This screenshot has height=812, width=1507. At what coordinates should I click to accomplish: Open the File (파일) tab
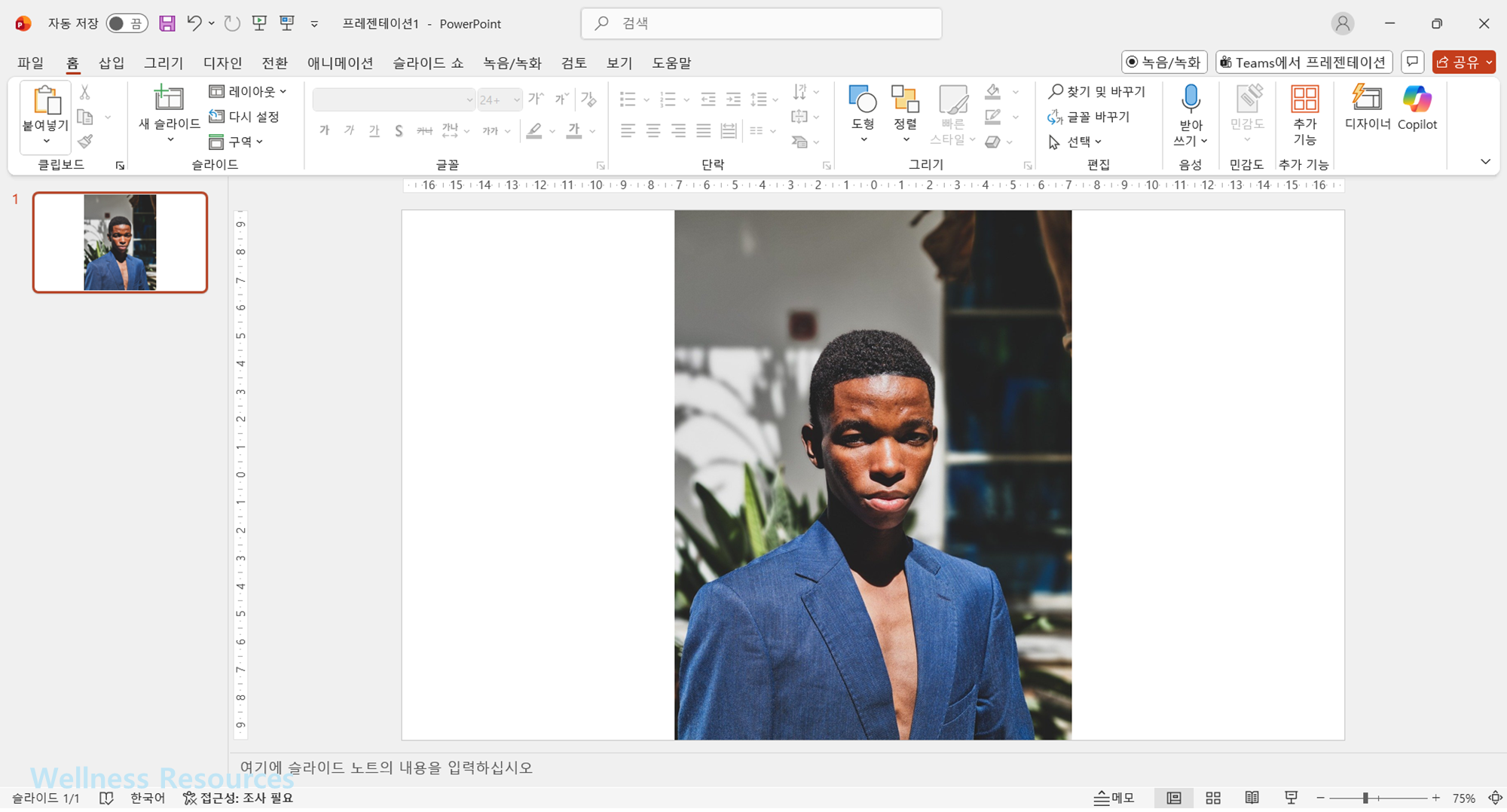tap(31, 63)
